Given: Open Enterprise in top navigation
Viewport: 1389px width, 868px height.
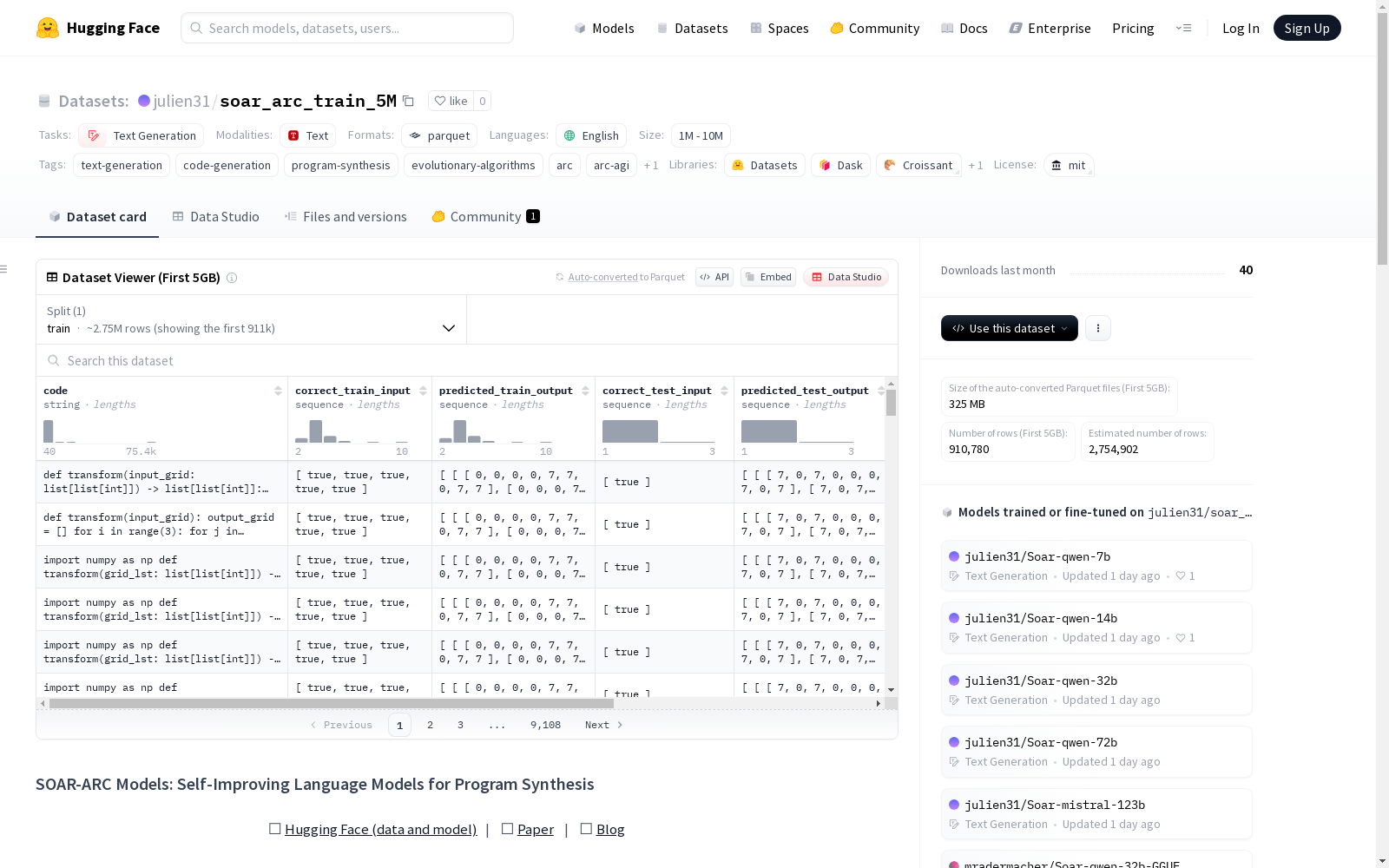Looking at the screenshot, I should click(x=1050, y=28).
